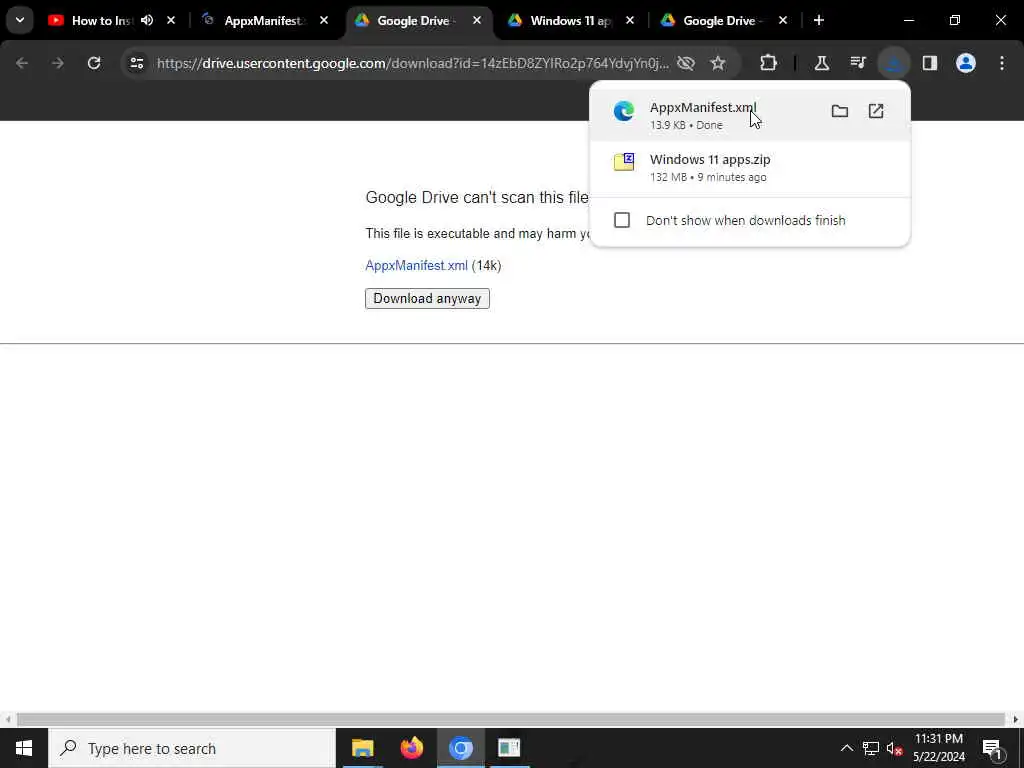The height and width of the screenshot is (768, 1024).
Task: Click the zip file icon in downloads
Action: [x=624, y=162]
